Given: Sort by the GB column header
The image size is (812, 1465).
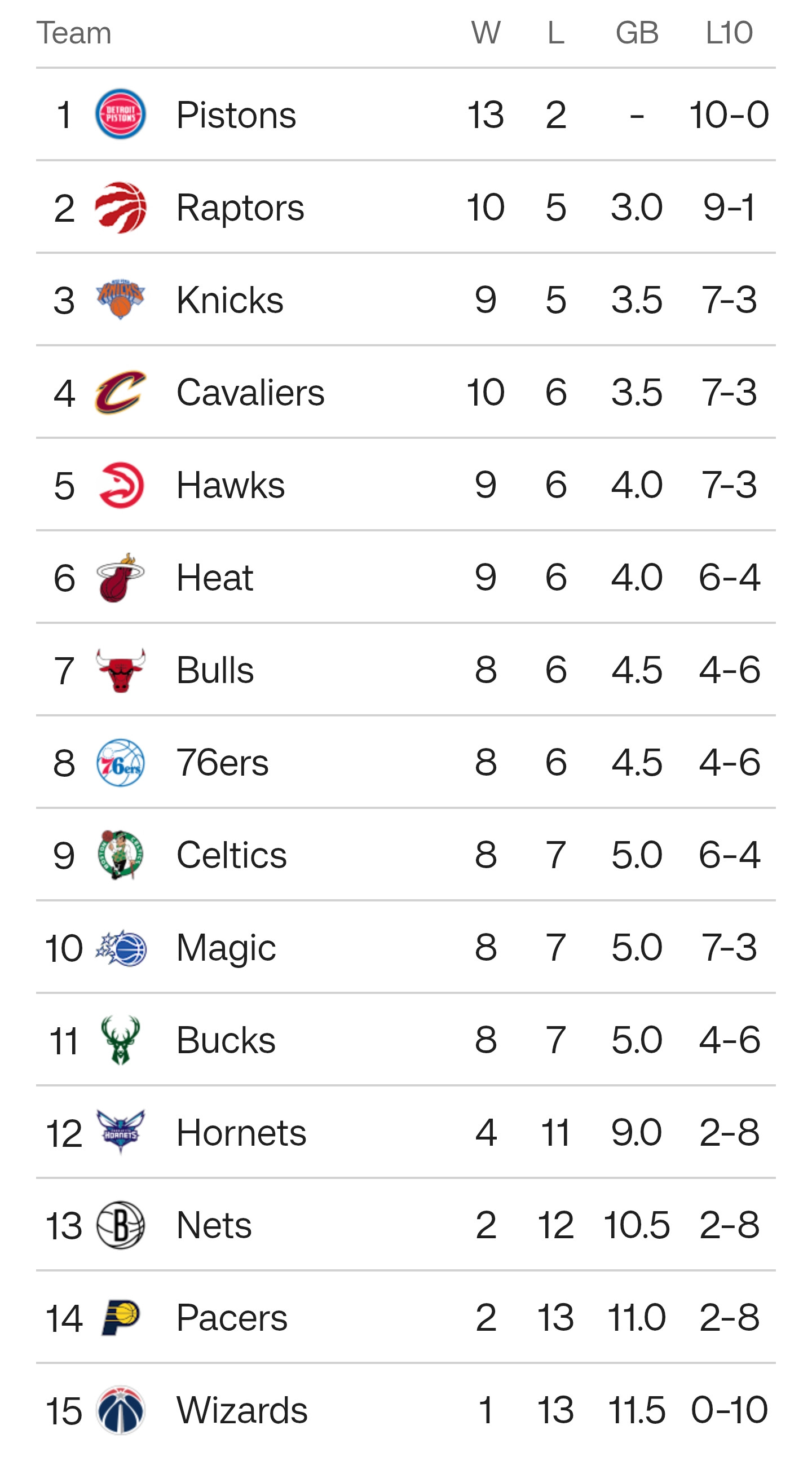Looking at the screenshot, I should coord(637,32).
